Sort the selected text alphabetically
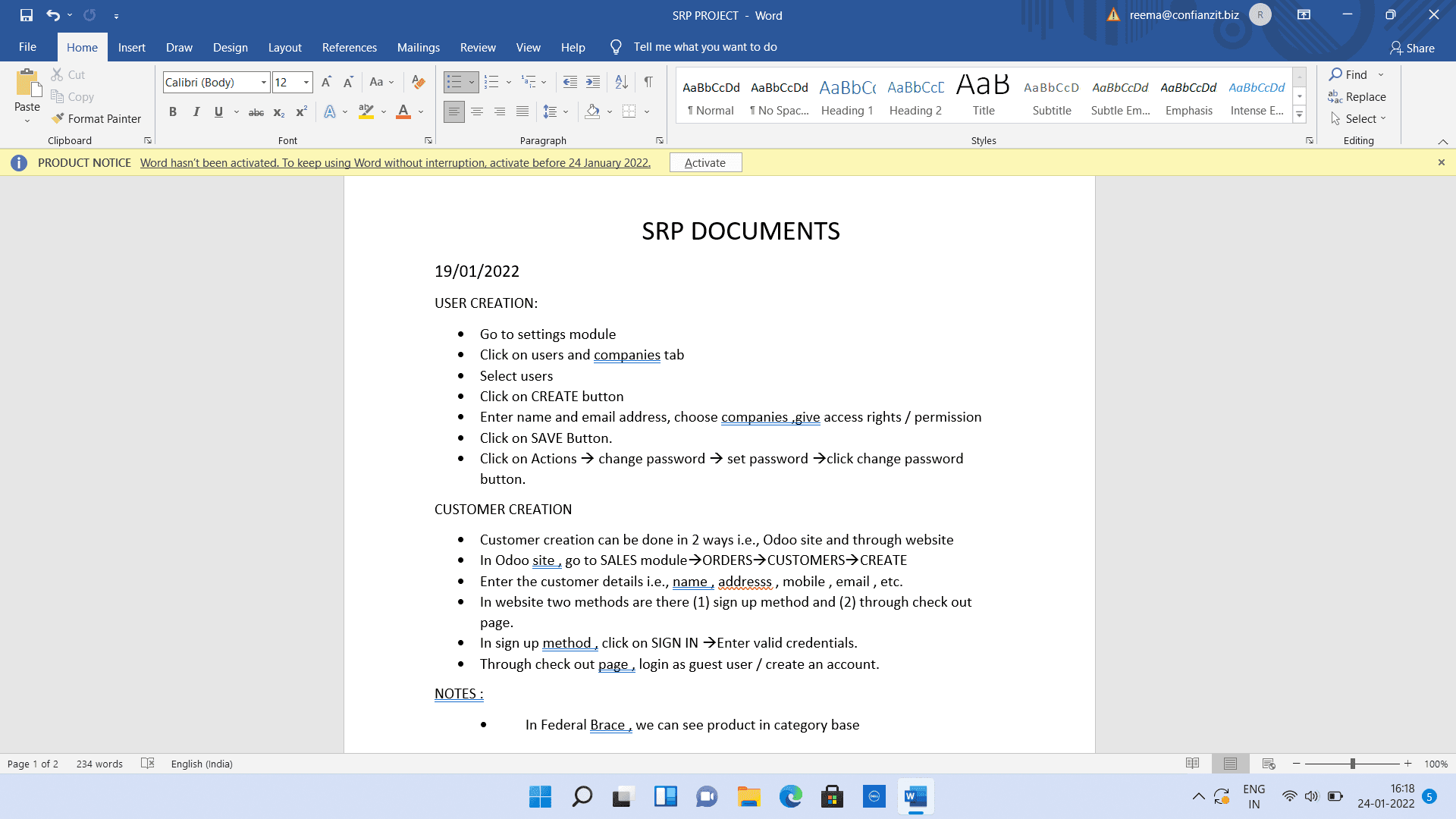Image resolution: width=1456 pixels, height=819 pixels. tap(621, 82)
